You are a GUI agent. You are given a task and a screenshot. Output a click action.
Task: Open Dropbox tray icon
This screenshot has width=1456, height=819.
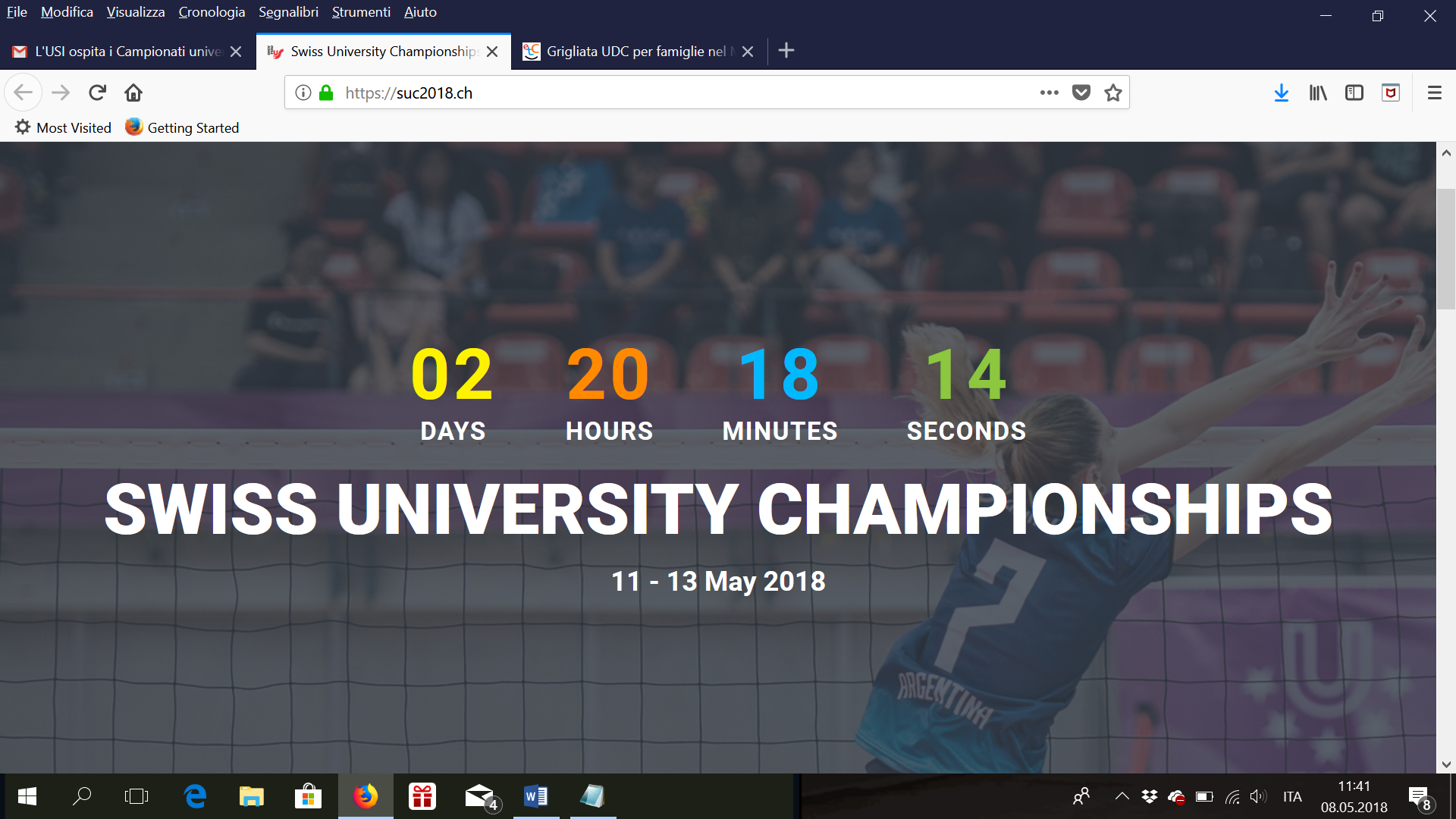1150,796
